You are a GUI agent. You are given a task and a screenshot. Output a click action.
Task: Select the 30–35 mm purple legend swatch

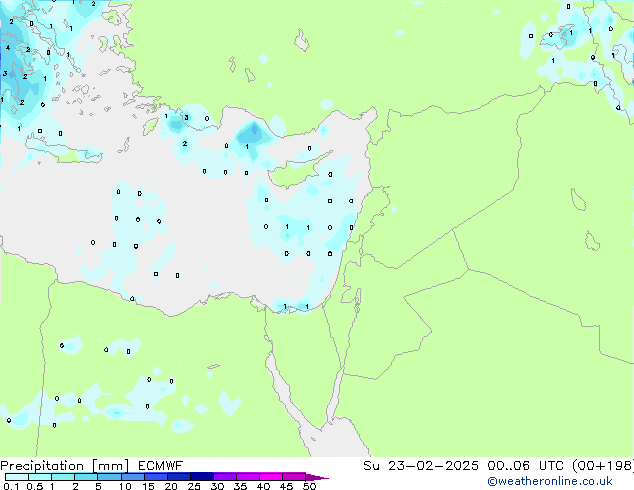(x=225, y=477)
